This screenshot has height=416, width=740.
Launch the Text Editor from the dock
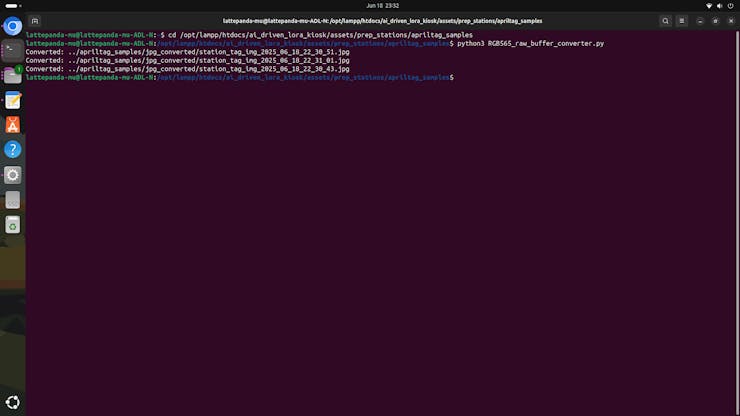tap(13, 100)
